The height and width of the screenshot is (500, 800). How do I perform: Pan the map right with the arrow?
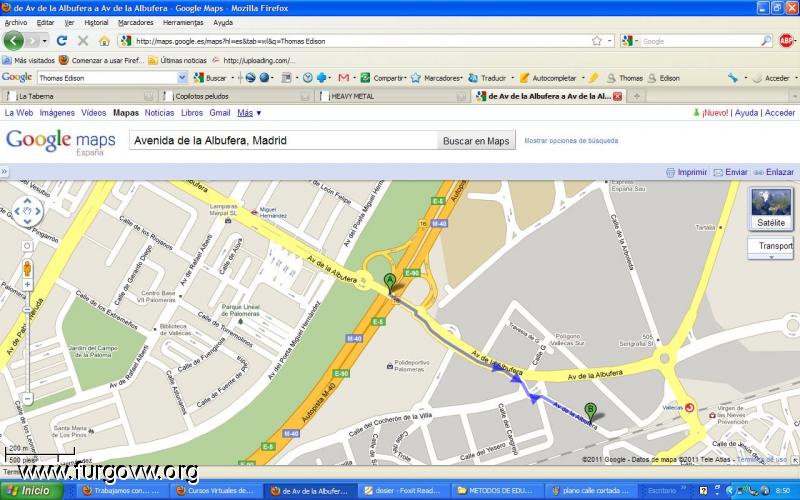tap(38, 211)
